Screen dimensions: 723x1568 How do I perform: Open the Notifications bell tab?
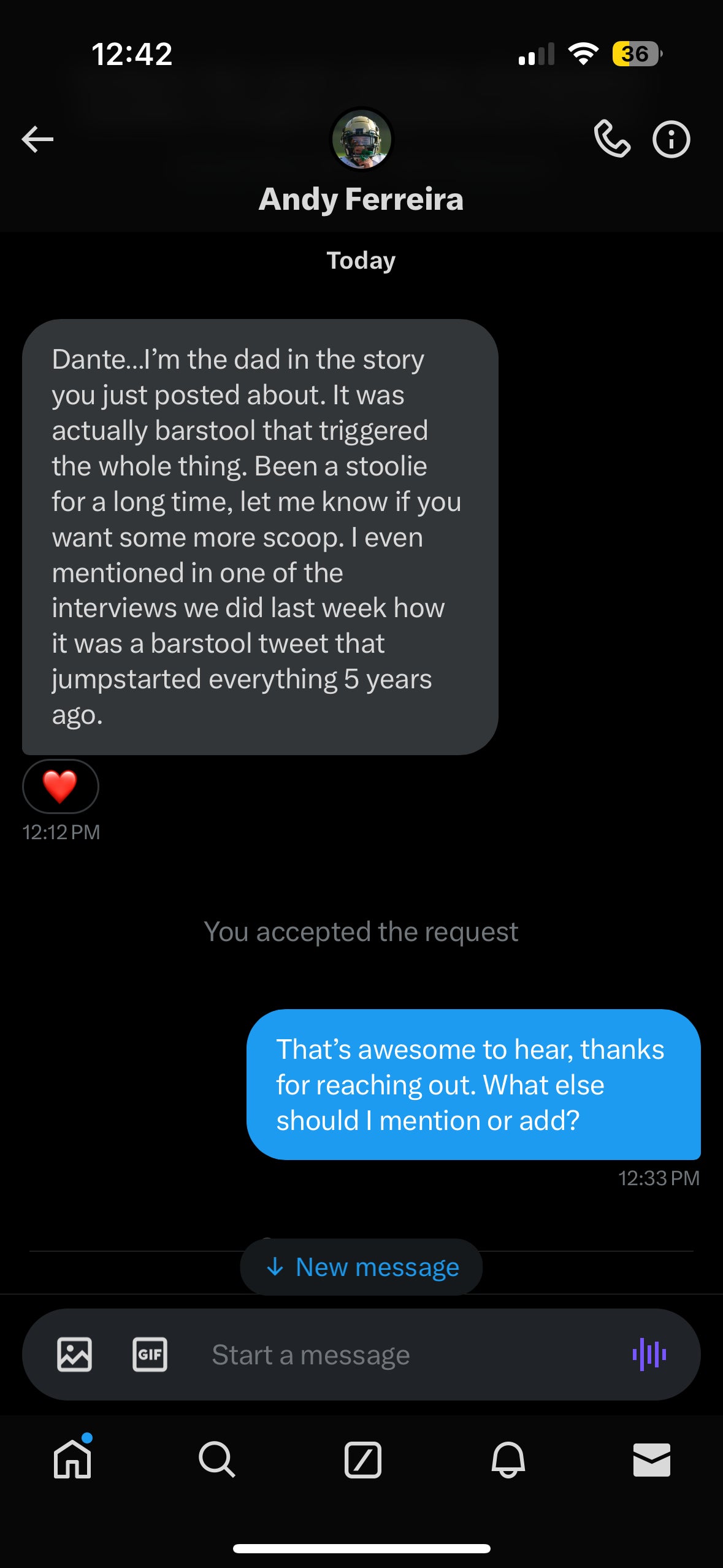508,1459
